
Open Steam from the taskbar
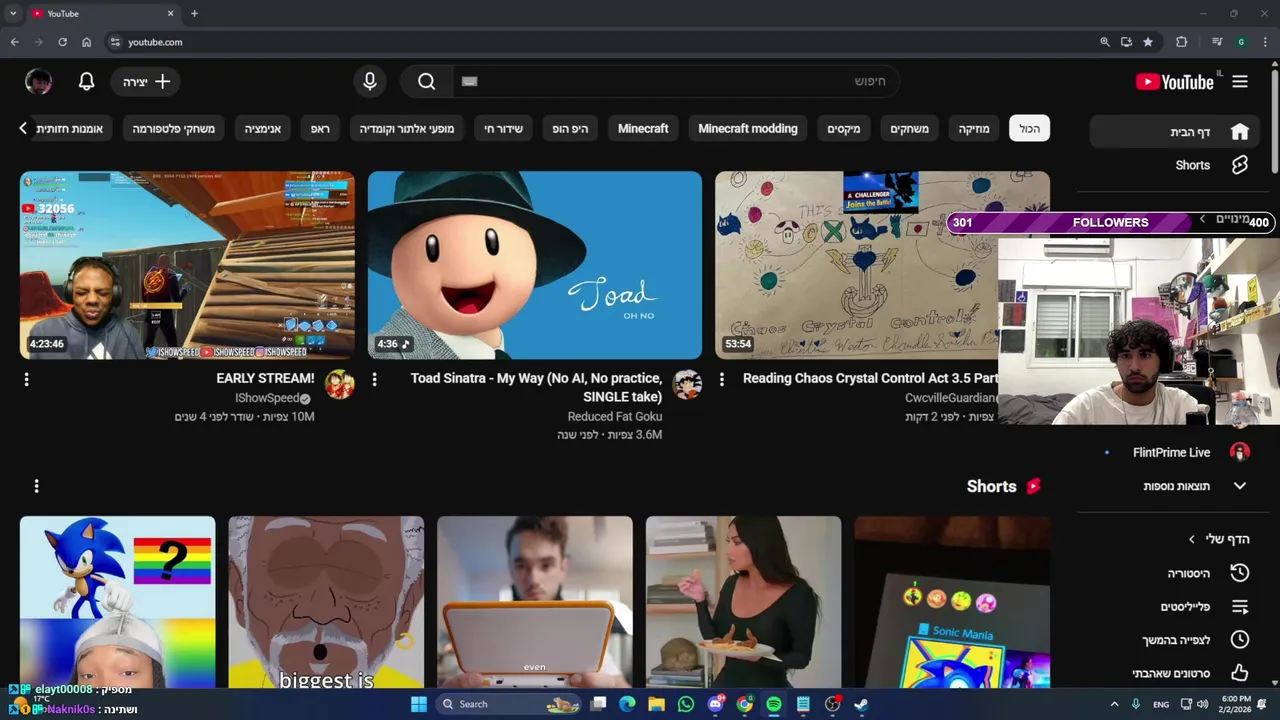click(861, 704)
